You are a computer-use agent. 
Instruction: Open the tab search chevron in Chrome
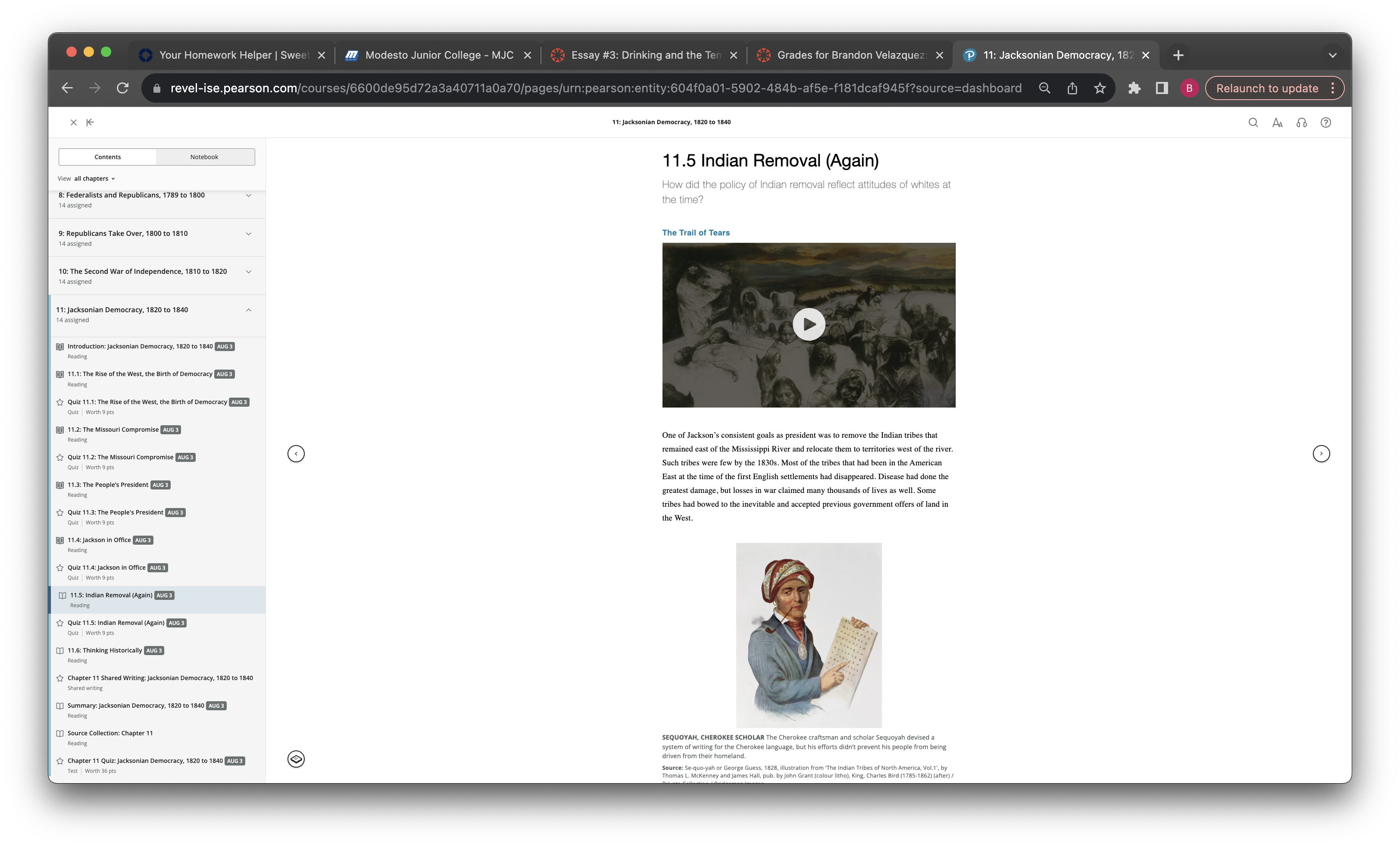(x=1332, y=55)
